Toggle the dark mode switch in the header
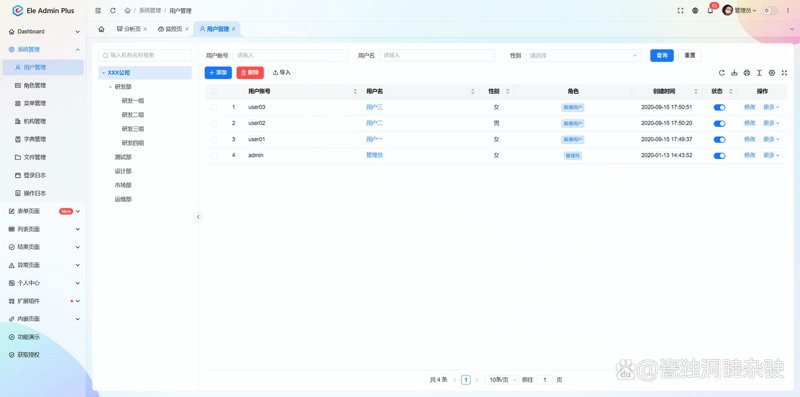The image size is (800, 397). pos(770,11)
